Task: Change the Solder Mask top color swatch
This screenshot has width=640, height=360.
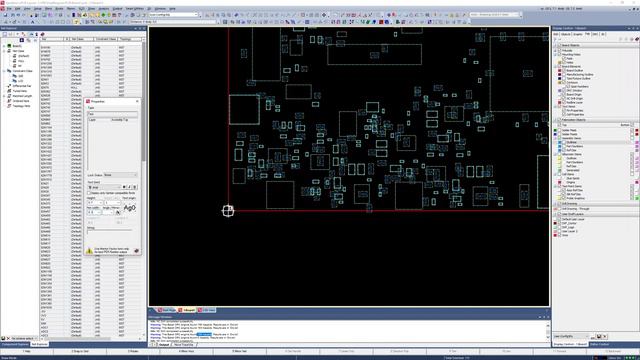Action: (x=555, y=130)
